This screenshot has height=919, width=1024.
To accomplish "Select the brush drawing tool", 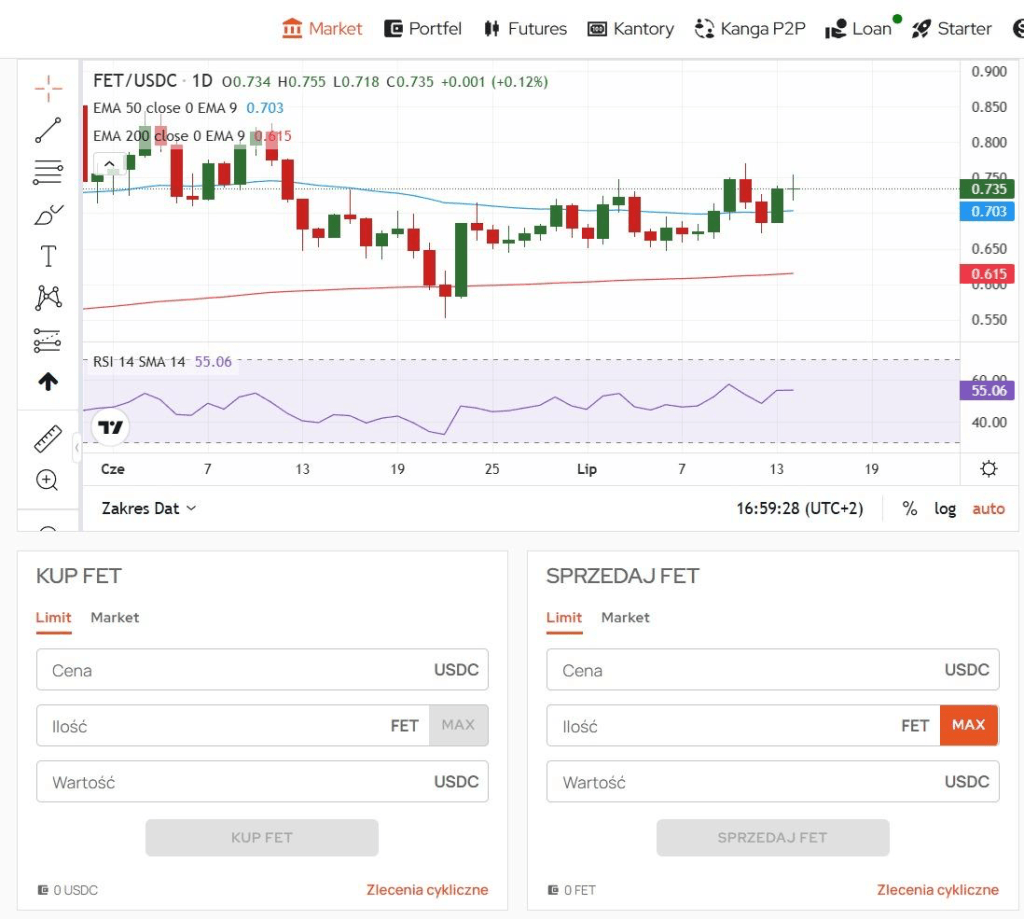I will click(48, 214).
